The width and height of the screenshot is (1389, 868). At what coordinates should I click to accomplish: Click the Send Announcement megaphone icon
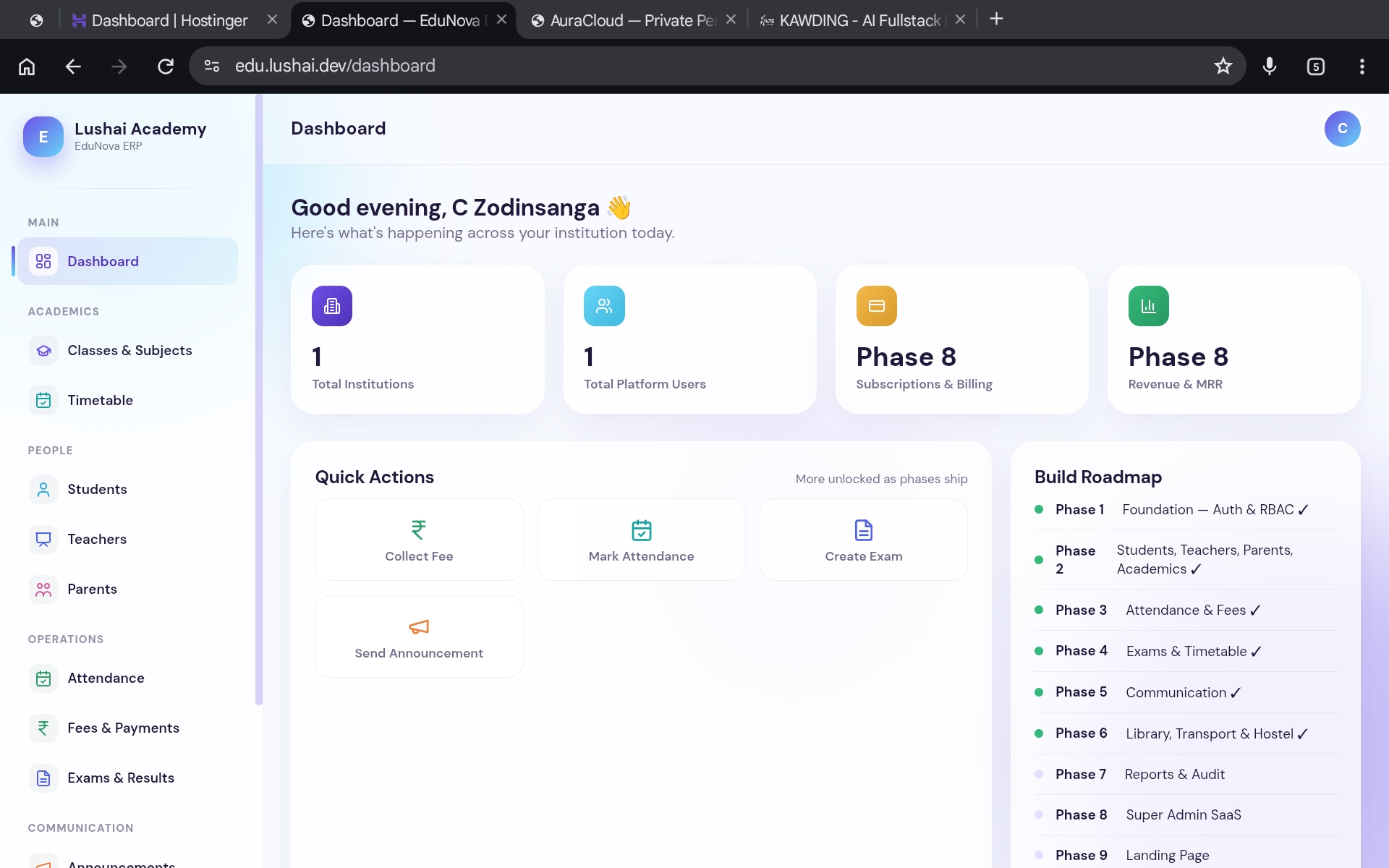(419, 627)
